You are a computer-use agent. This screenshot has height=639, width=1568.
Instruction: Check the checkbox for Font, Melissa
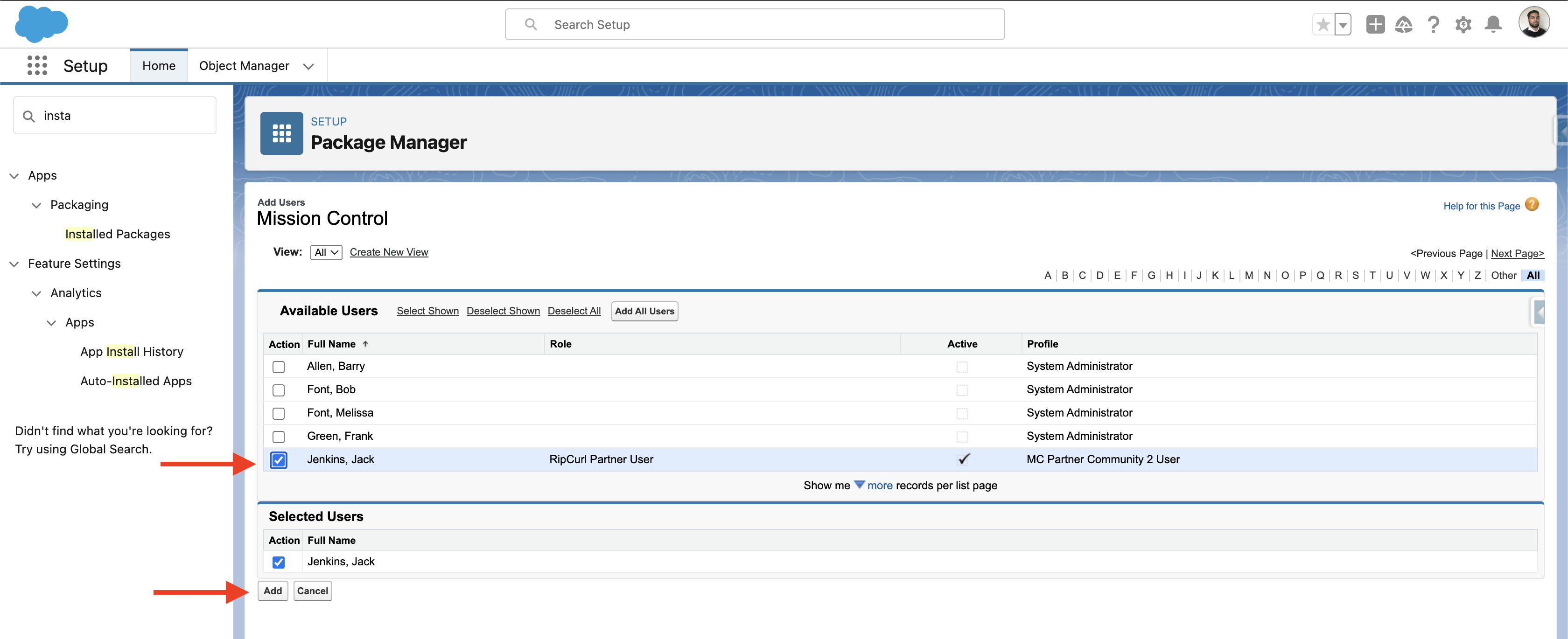pos(279,413)
